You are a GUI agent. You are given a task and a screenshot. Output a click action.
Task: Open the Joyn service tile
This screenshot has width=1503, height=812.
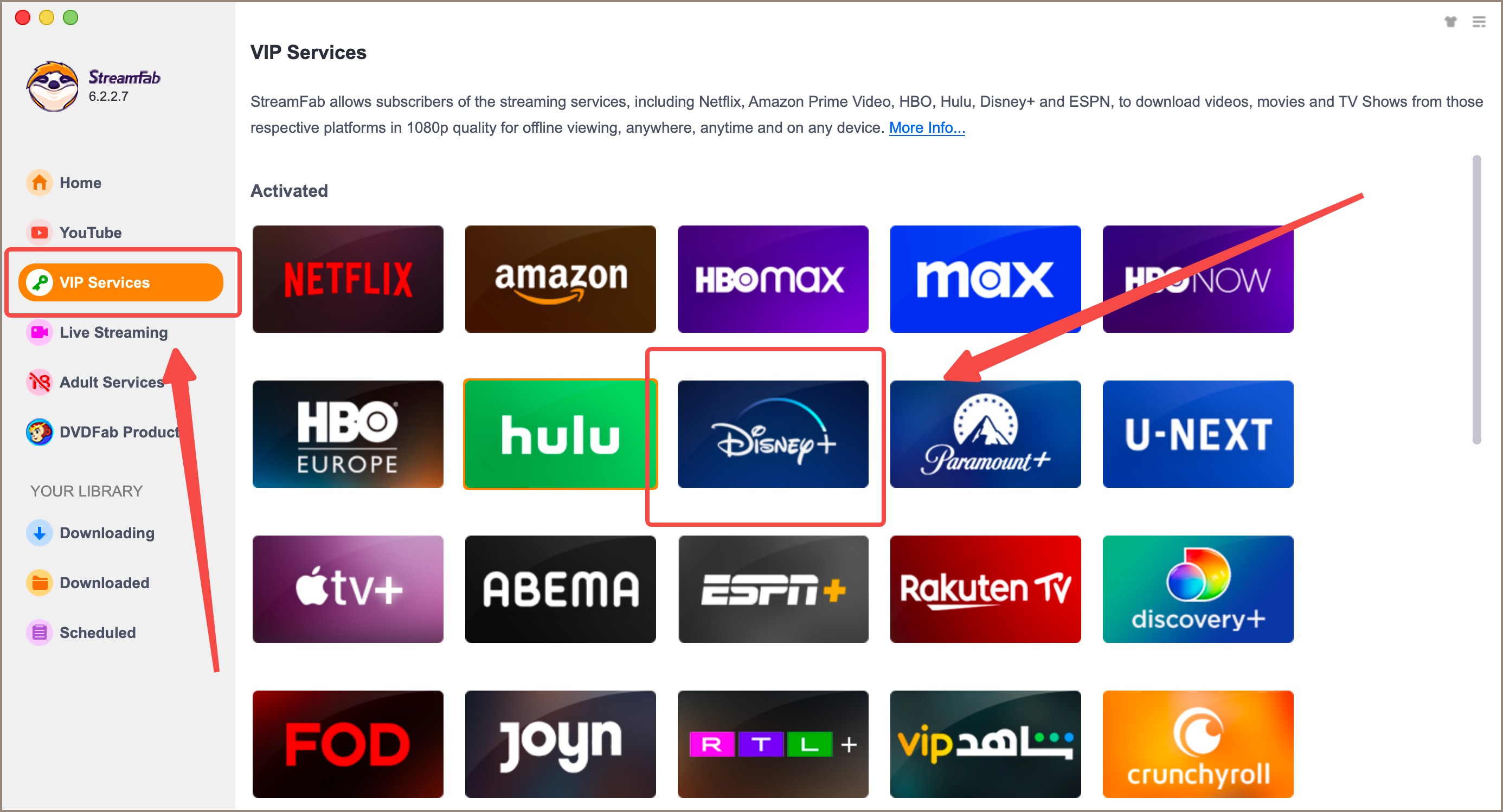[560, 744]
